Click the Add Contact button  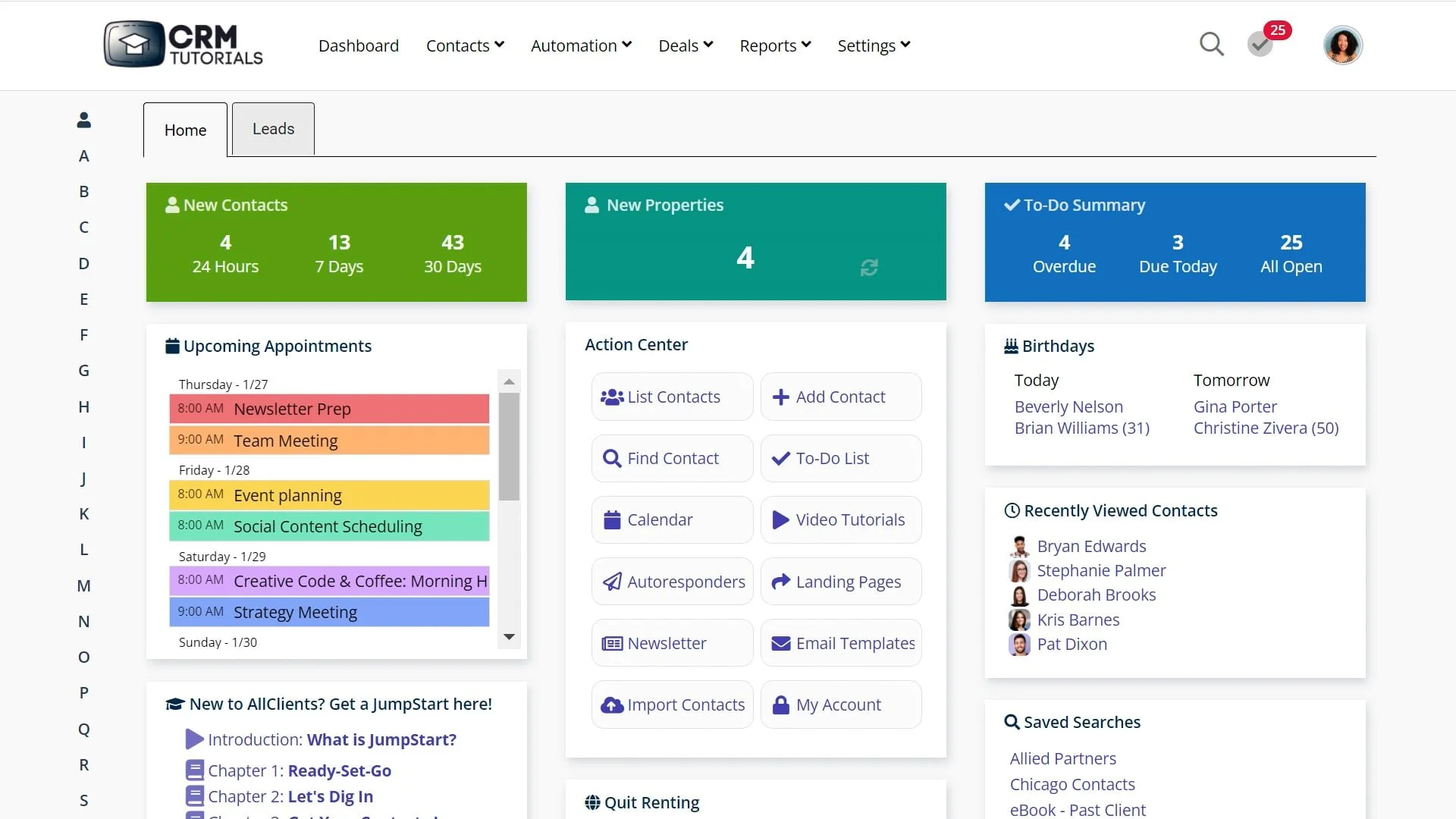click(x=840, y=397)
